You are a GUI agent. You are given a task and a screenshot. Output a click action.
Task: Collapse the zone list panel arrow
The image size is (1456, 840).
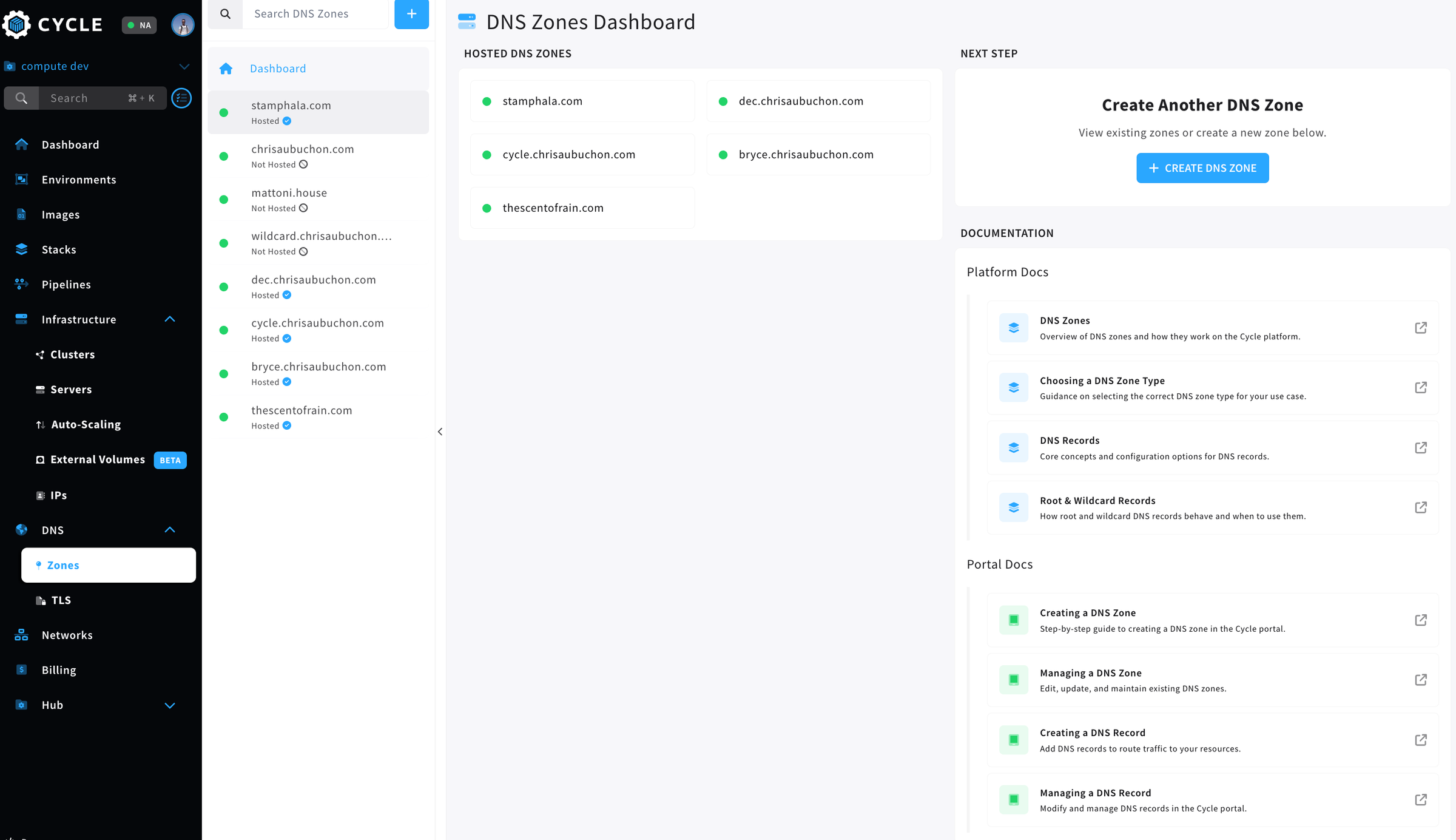click(440, 432)
